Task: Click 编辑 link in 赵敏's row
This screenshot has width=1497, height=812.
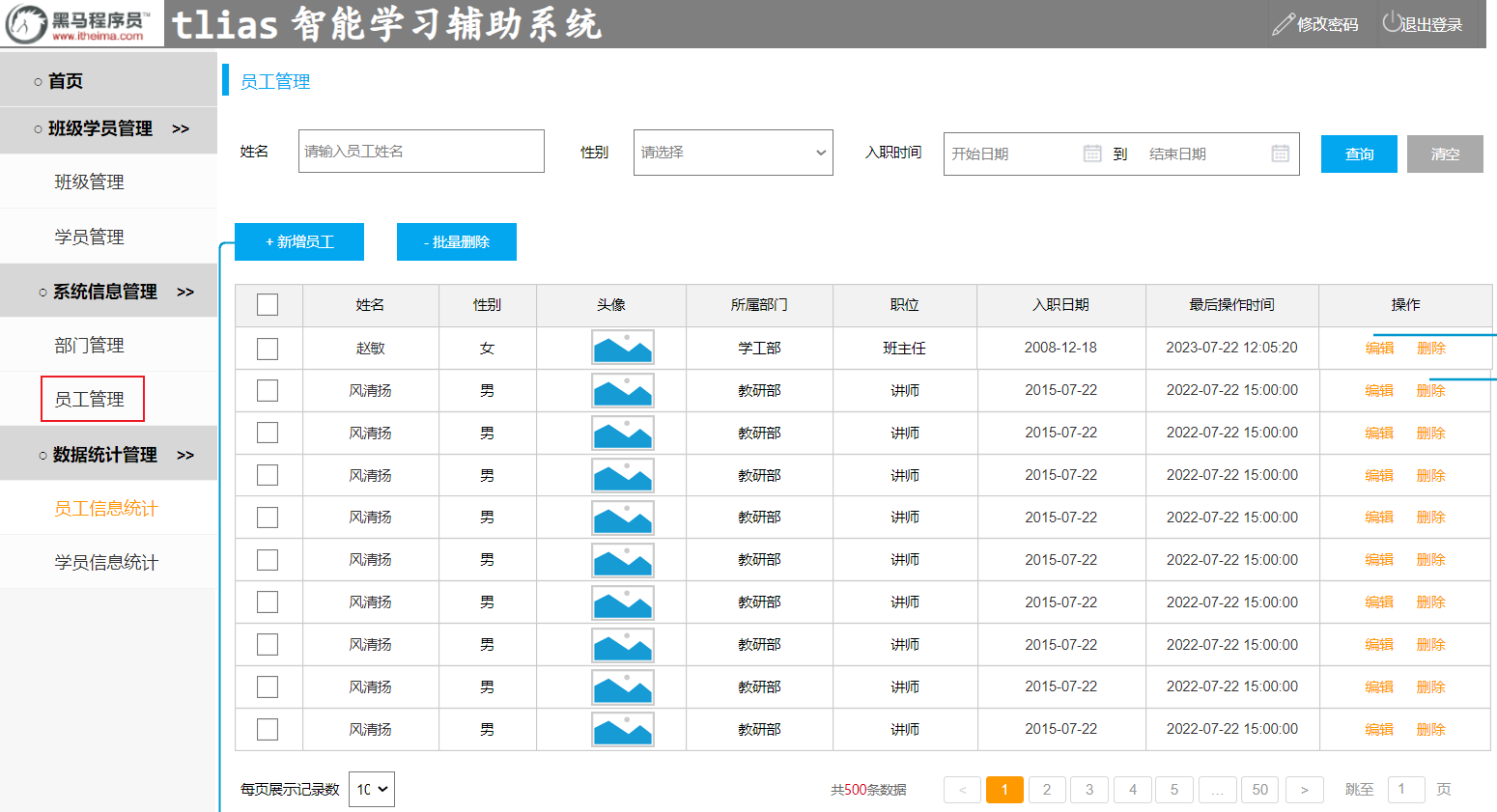Action: pos(1379,349)
